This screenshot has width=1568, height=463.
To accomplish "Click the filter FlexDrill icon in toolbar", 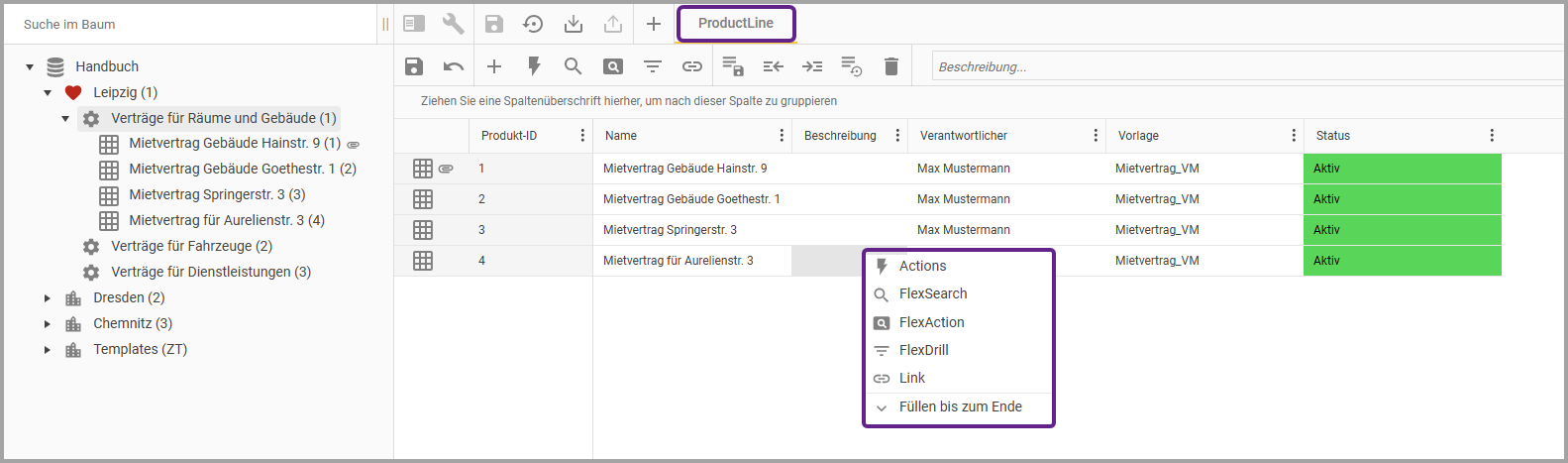I will point(653,66).
